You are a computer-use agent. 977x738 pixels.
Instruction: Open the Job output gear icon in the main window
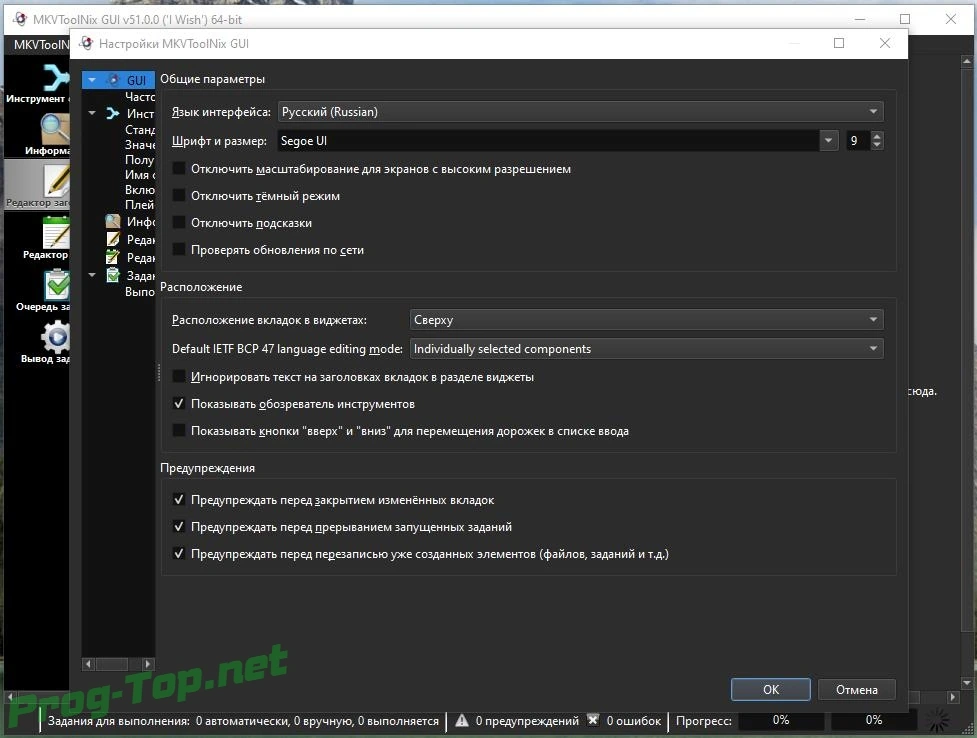[x=56, y=337]
